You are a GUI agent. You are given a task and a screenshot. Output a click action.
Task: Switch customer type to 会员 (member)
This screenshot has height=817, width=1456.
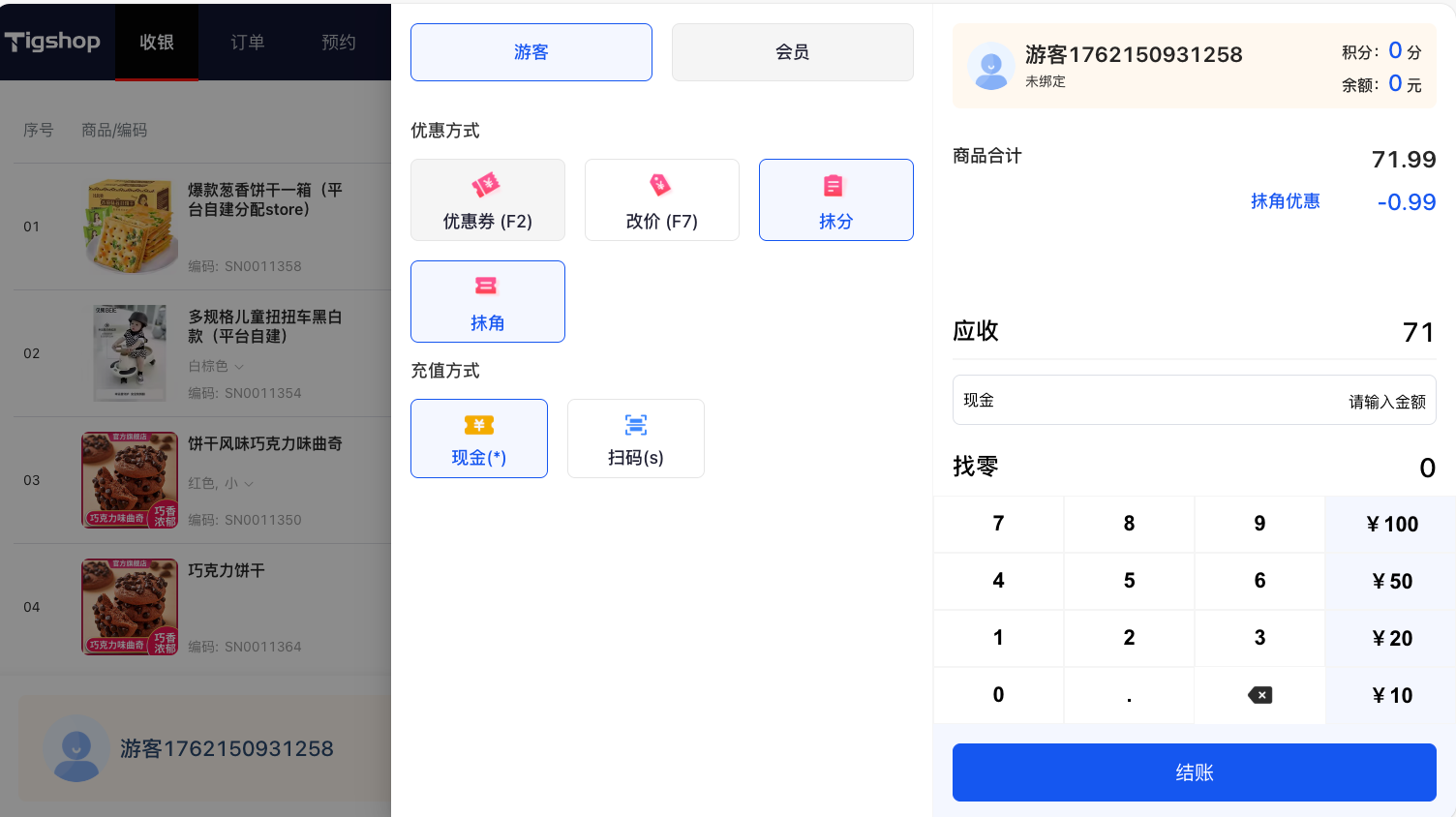point(792,52)
